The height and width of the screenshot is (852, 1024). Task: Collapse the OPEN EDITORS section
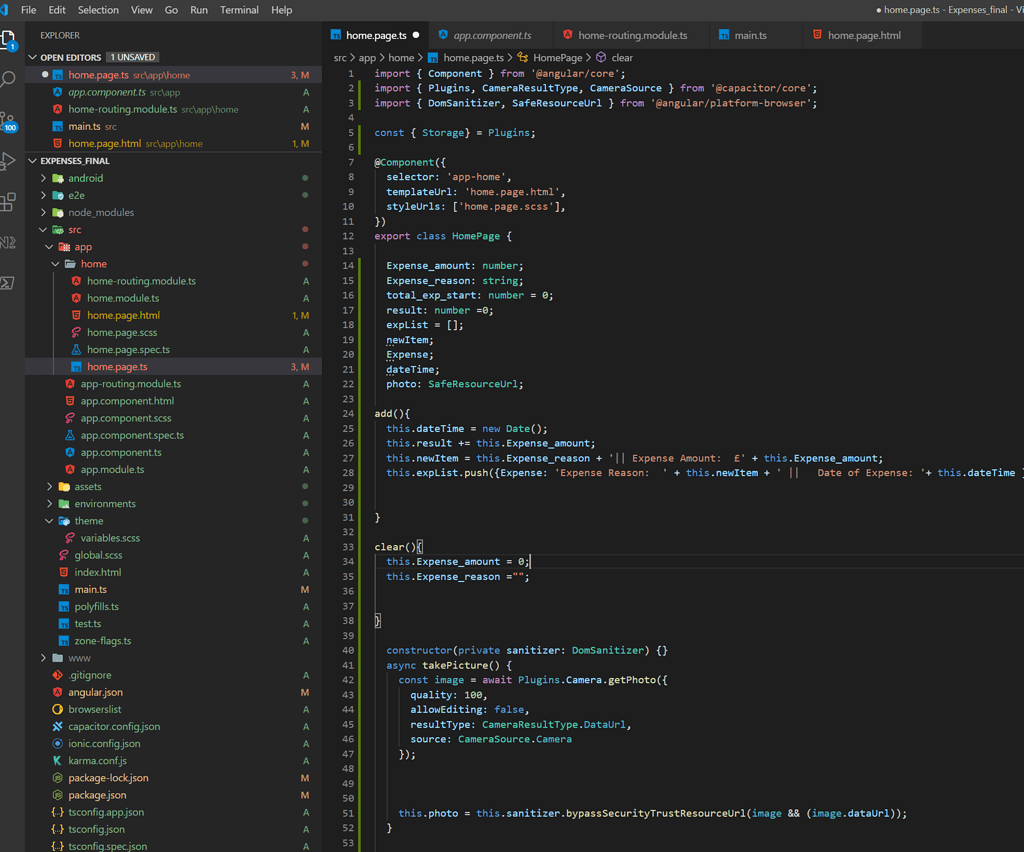(36, 57)
